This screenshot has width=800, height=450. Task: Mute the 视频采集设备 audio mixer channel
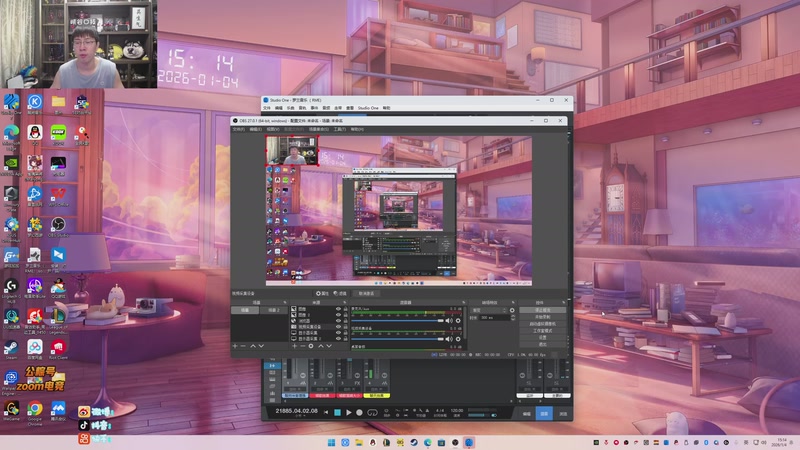click(449, 339)
